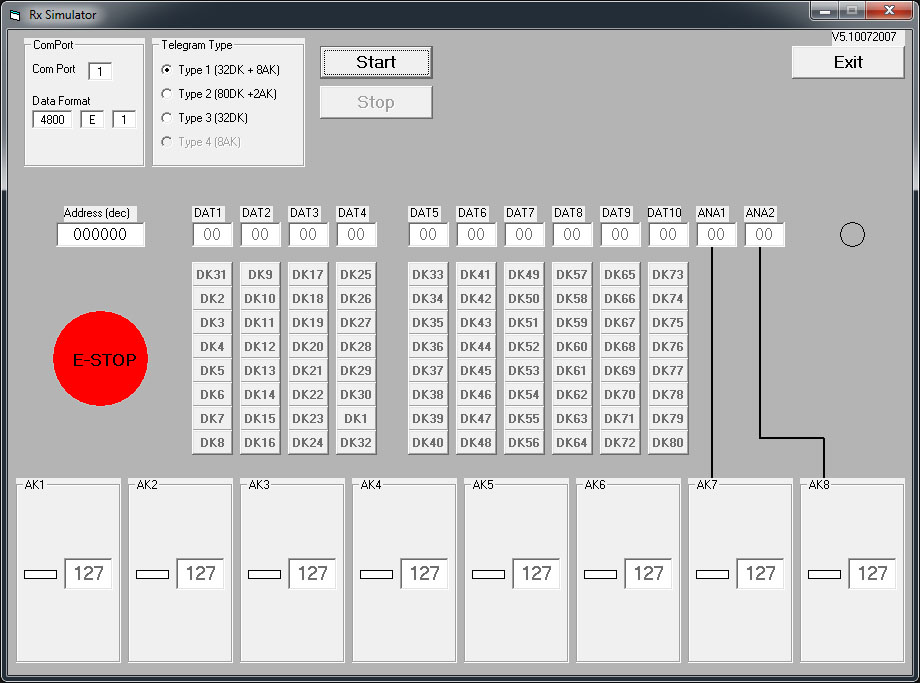Click the red E-STOP button

(x=100, y=359)
